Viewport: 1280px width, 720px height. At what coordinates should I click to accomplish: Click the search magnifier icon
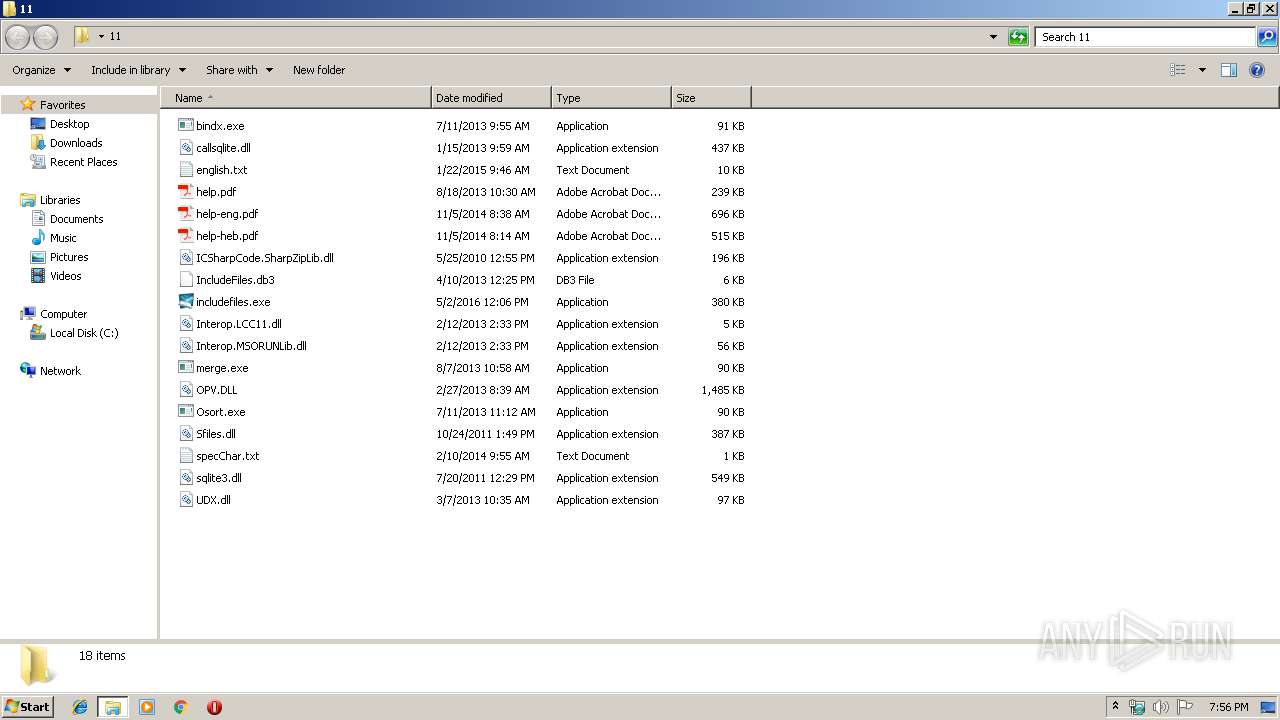(x=1267, y=37)
